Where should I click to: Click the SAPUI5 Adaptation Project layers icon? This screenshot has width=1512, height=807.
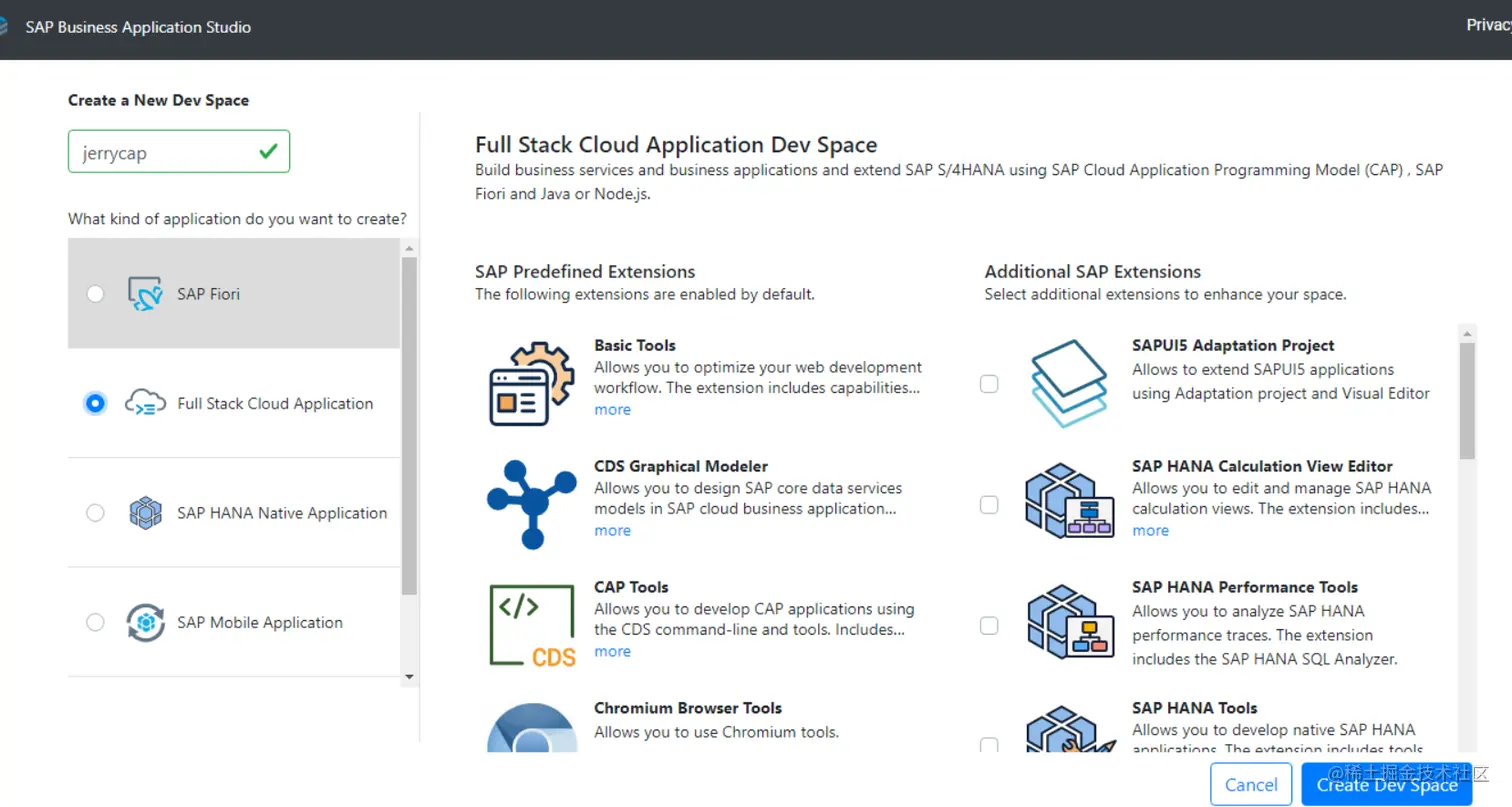coord(1069,384)
